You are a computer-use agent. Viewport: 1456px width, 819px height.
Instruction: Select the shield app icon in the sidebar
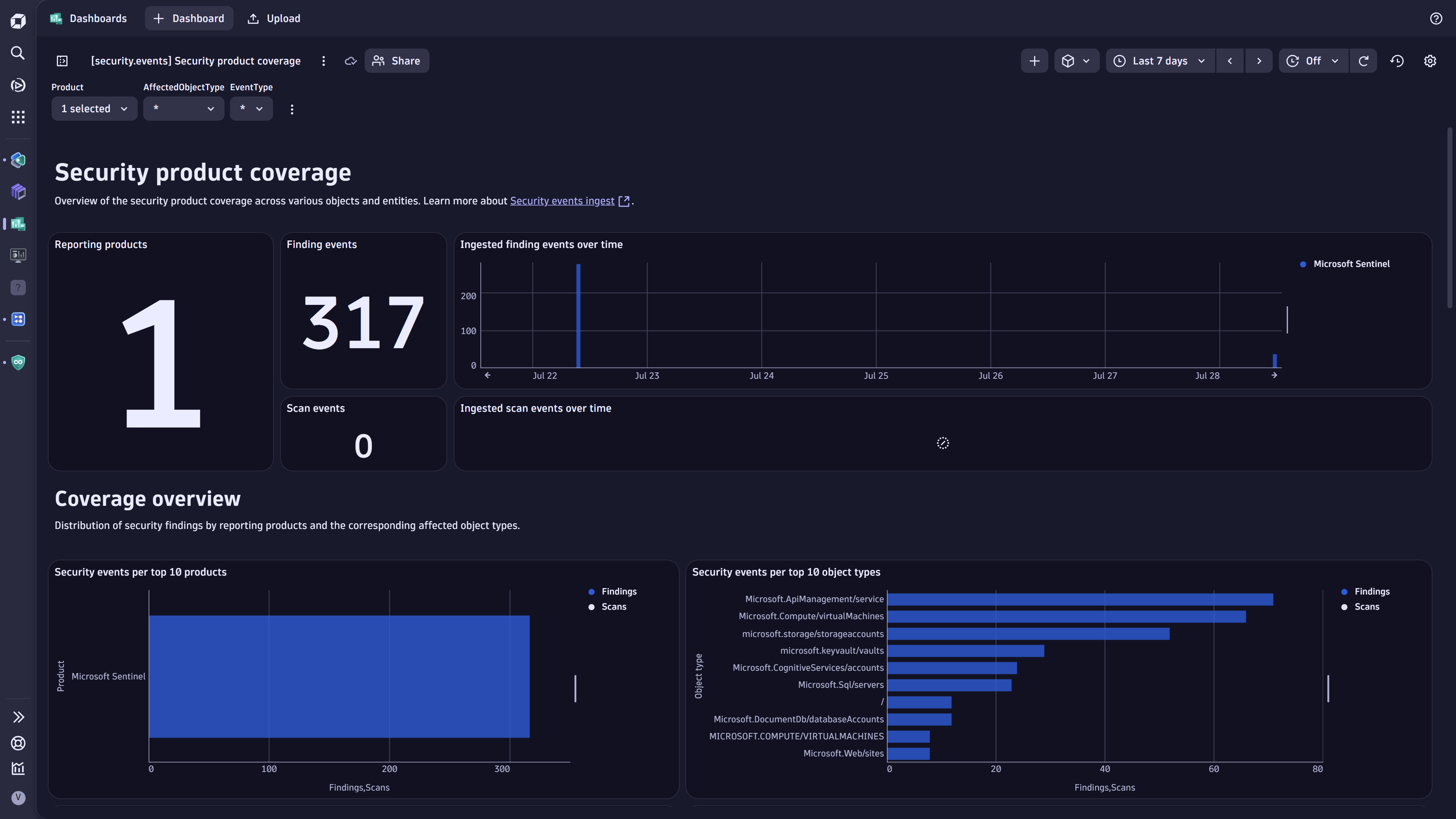[17, 362]
